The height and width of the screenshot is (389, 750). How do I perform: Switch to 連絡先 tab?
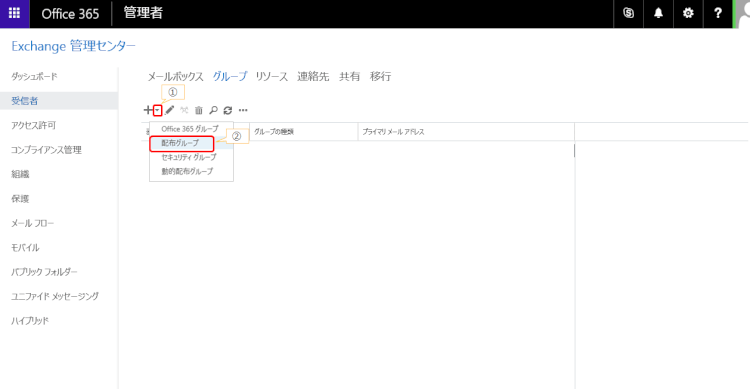pos(313,77)
